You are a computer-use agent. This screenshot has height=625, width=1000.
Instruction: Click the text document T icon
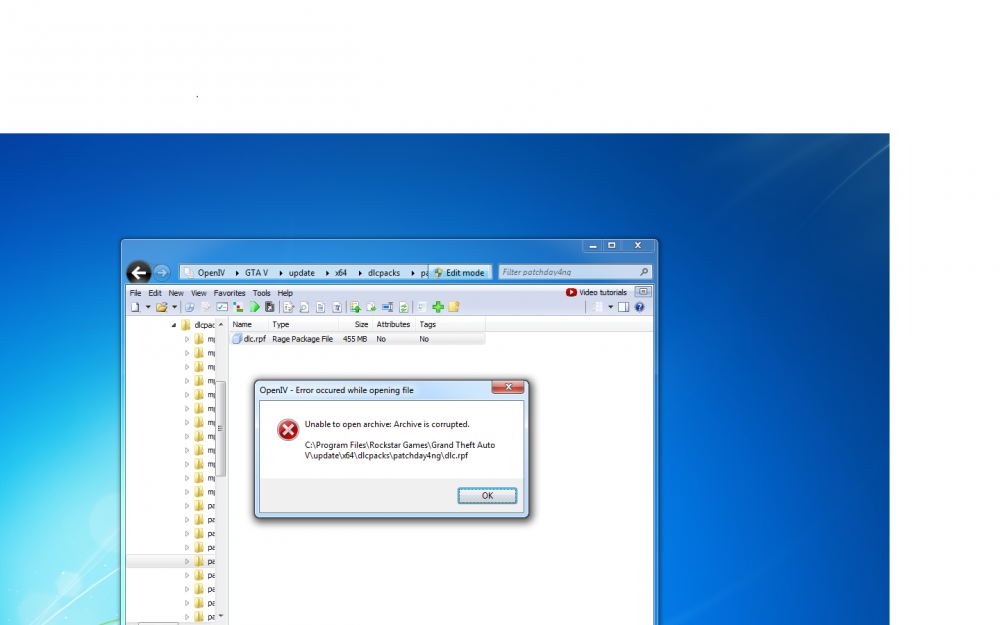click(337, 307)
